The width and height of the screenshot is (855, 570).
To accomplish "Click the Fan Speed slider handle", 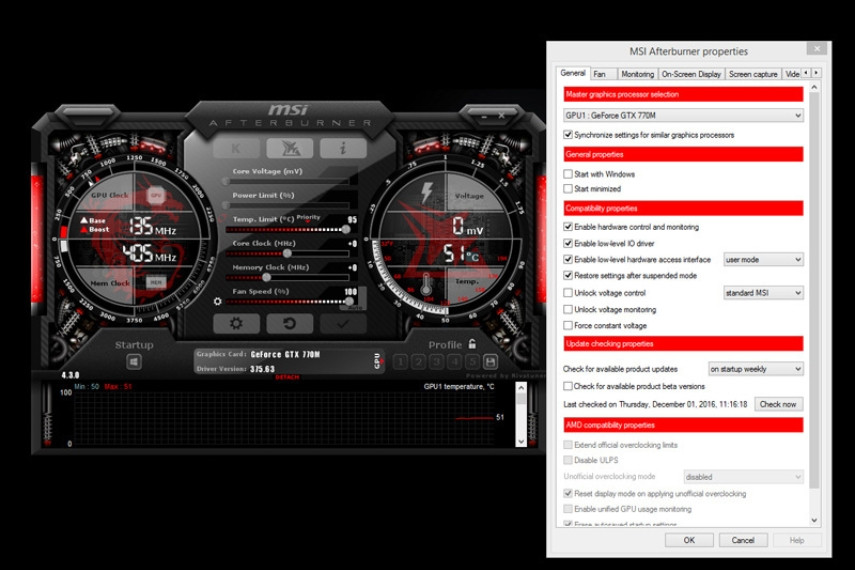I will click(x=349, y=301).
